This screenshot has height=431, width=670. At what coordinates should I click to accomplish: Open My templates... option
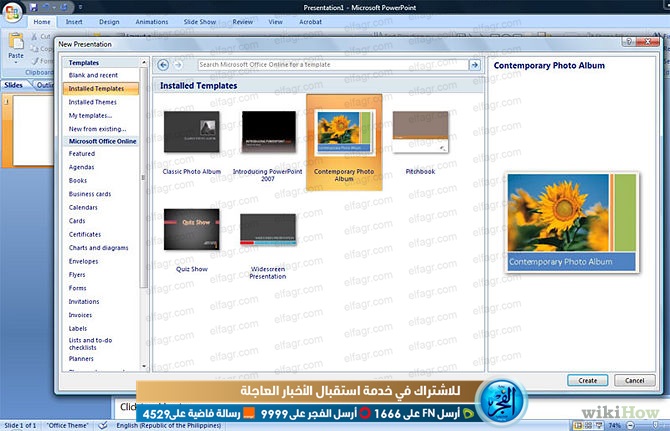91,115
